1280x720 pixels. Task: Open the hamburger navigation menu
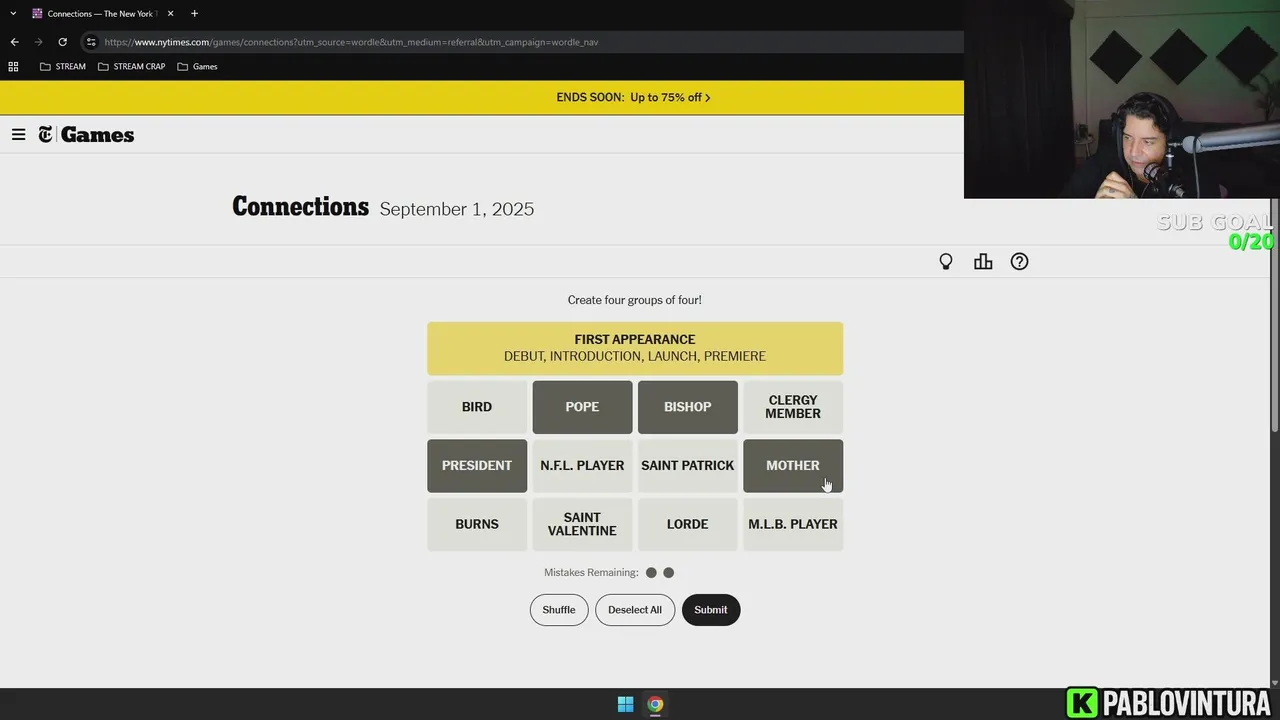pos(18,135)
